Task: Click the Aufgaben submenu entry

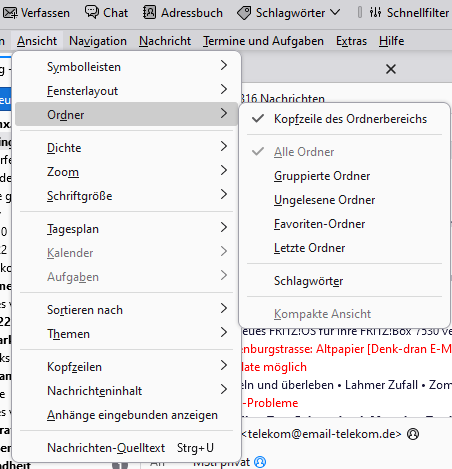Action: (x=126, y=277)
